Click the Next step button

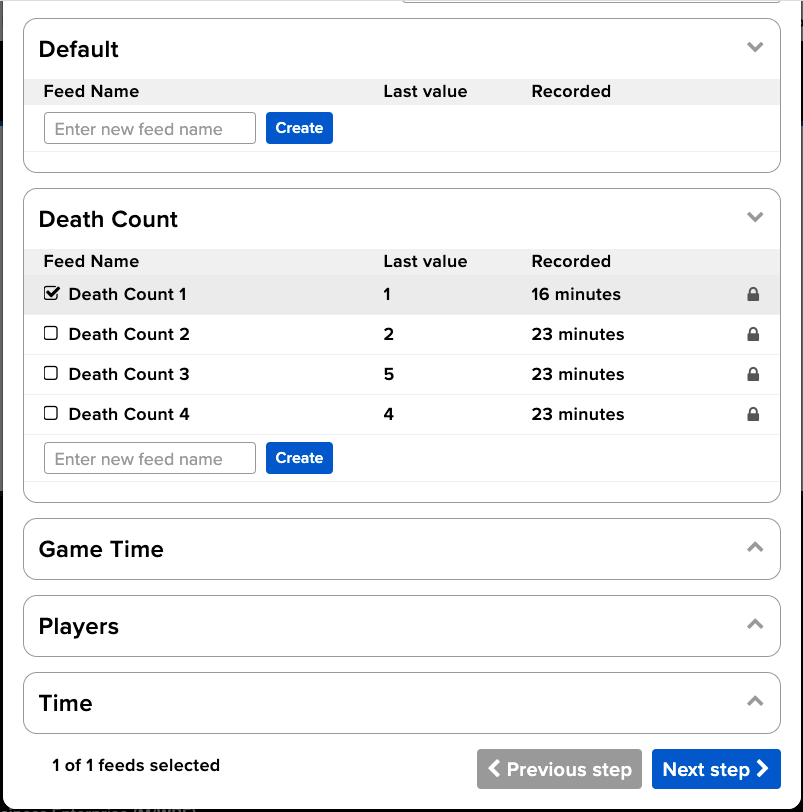716,769
